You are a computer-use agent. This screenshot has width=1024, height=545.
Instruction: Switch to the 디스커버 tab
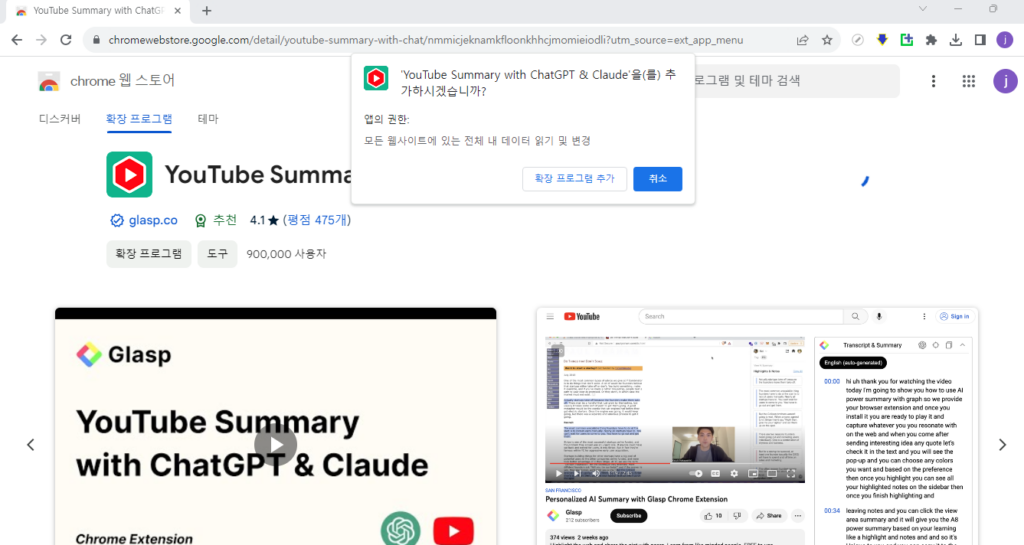pyautogui.click(x=59, y=119)
